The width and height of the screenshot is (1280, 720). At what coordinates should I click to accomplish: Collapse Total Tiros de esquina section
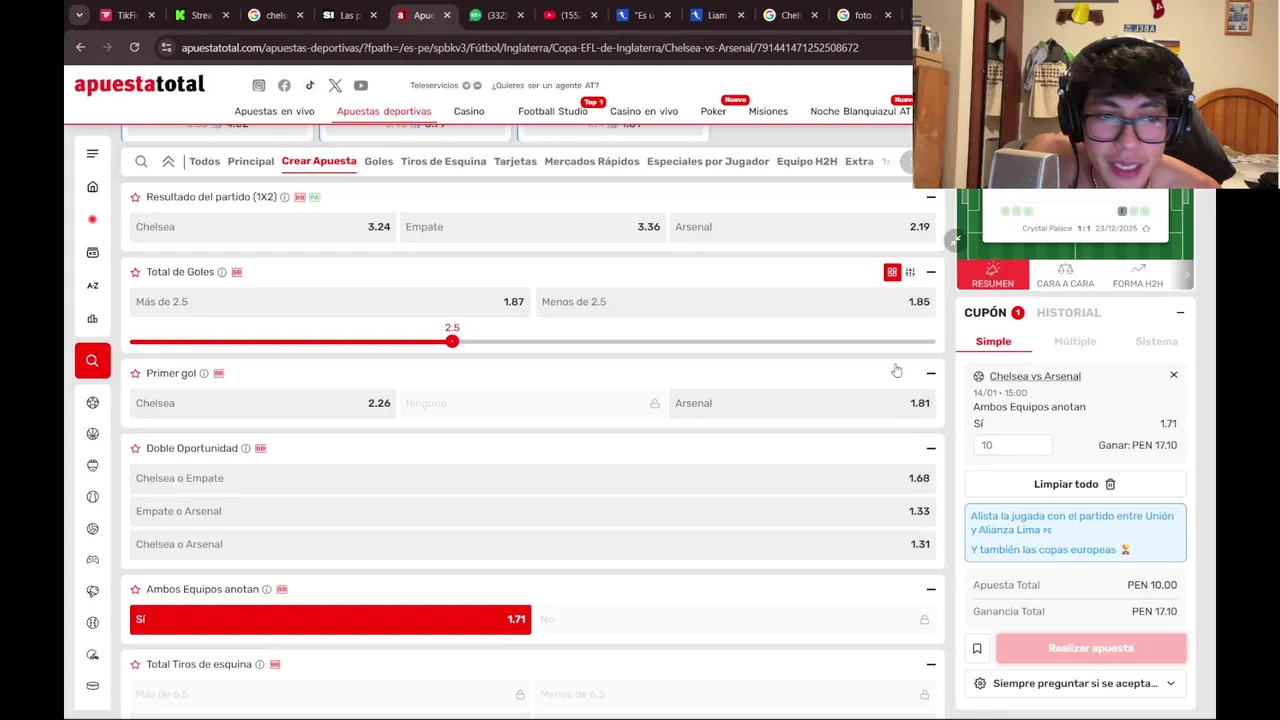[931, 664]
